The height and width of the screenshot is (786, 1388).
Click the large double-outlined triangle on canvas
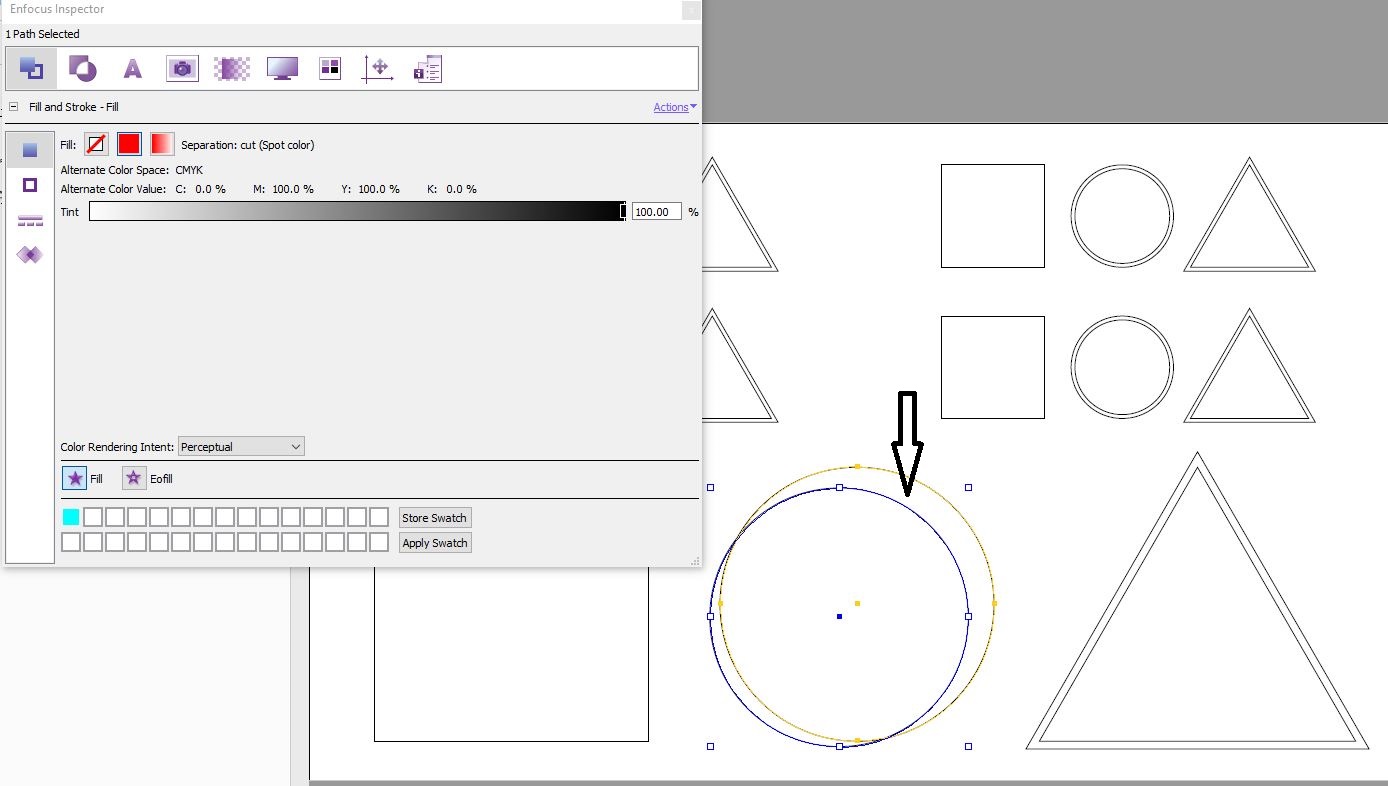(x=1197, y=600)
